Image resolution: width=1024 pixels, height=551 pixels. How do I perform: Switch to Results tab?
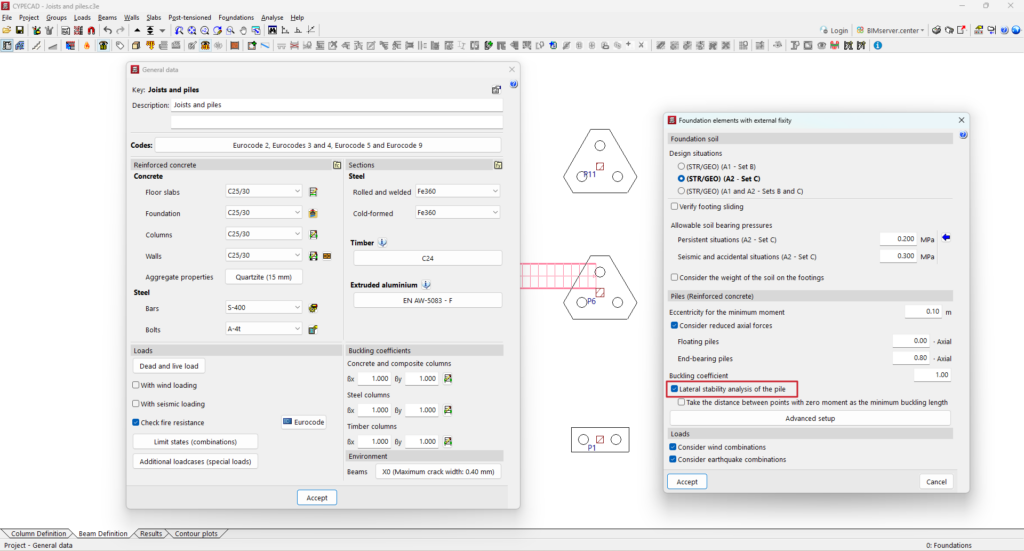151,533
